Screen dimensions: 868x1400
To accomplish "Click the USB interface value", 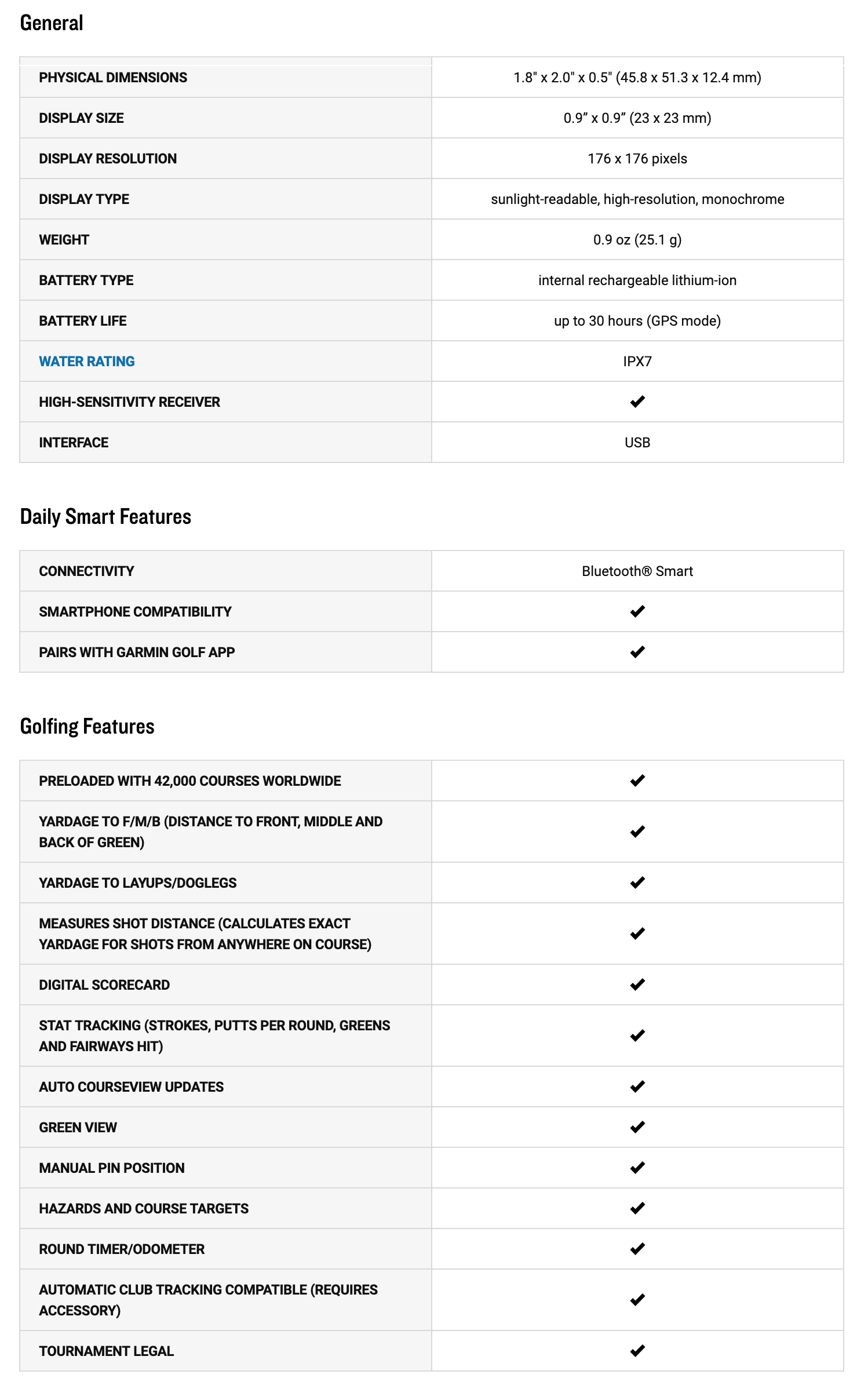I will 637,443.
